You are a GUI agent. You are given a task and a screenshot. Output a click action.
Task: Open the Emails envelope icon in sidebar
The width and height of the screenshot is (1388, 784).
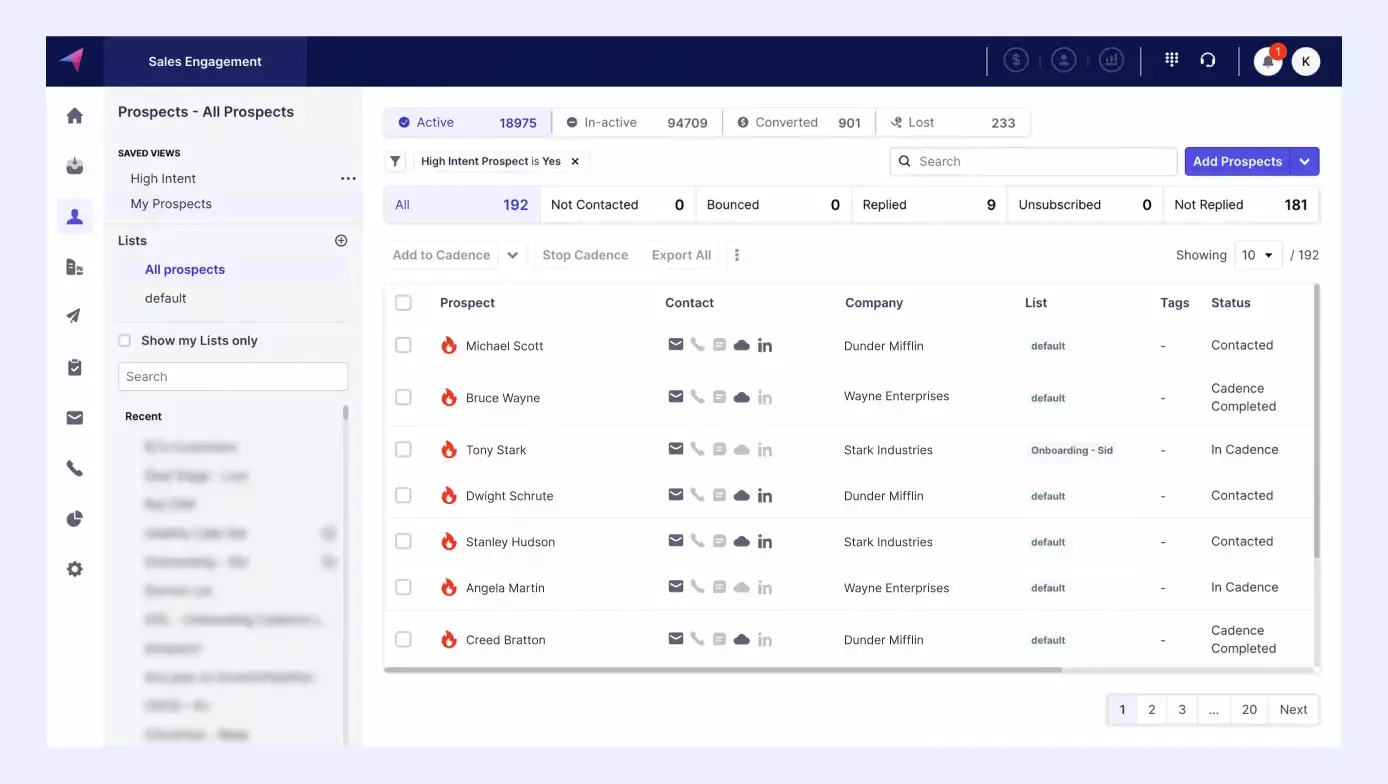74,417
